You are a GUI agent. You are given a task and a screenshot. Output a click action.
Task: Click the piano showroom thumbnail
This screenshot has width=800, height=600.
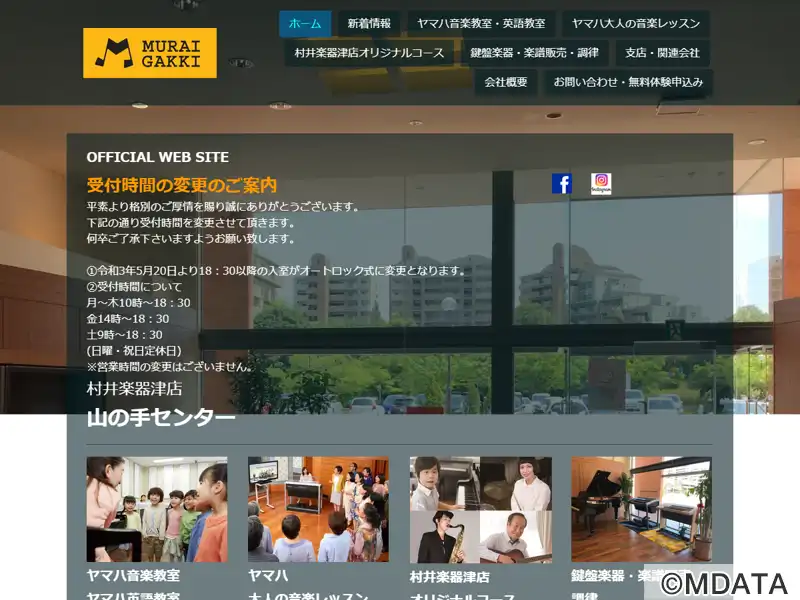coord(641,509)
